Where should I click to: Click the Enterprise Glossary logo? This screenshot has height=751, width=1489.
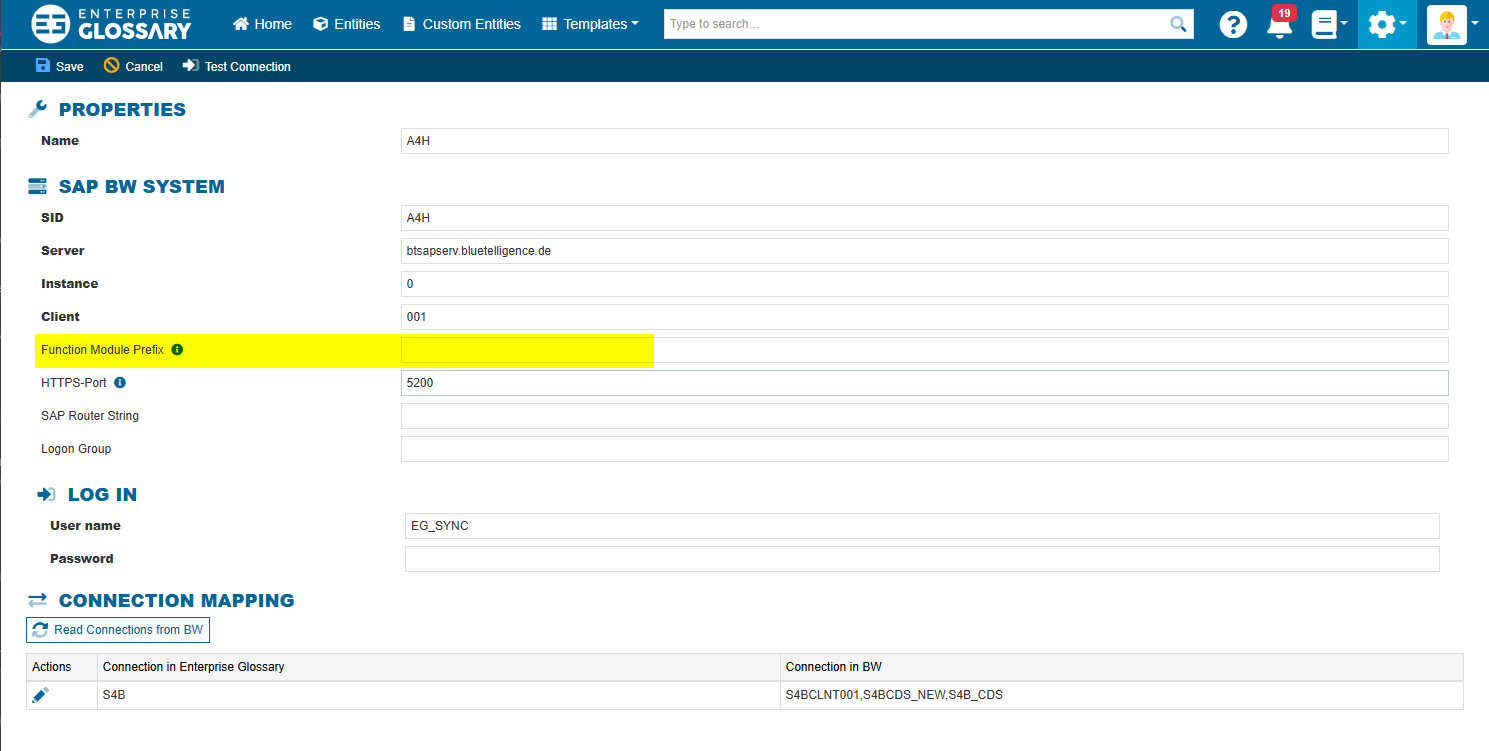tap(111, 24)
